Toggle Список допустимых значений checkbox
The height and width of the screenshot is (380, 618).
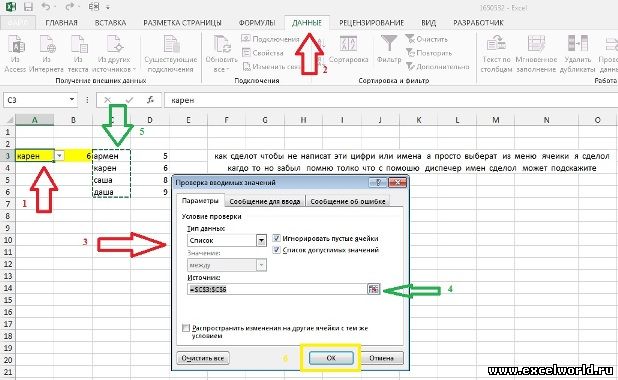(276, 250)
